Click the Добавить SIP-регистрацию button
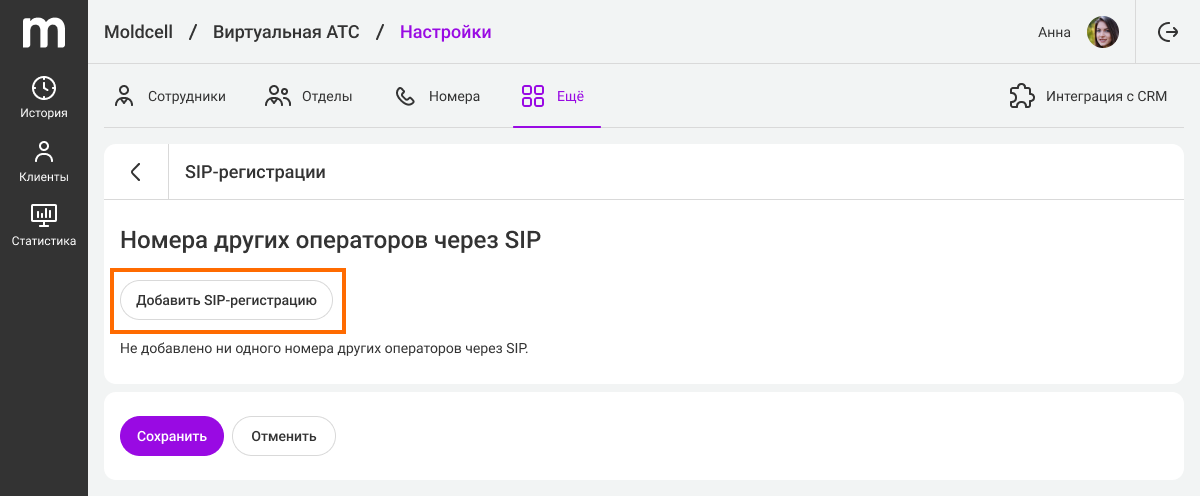This screenshot has height=496, width=1200. coord(226,300)
